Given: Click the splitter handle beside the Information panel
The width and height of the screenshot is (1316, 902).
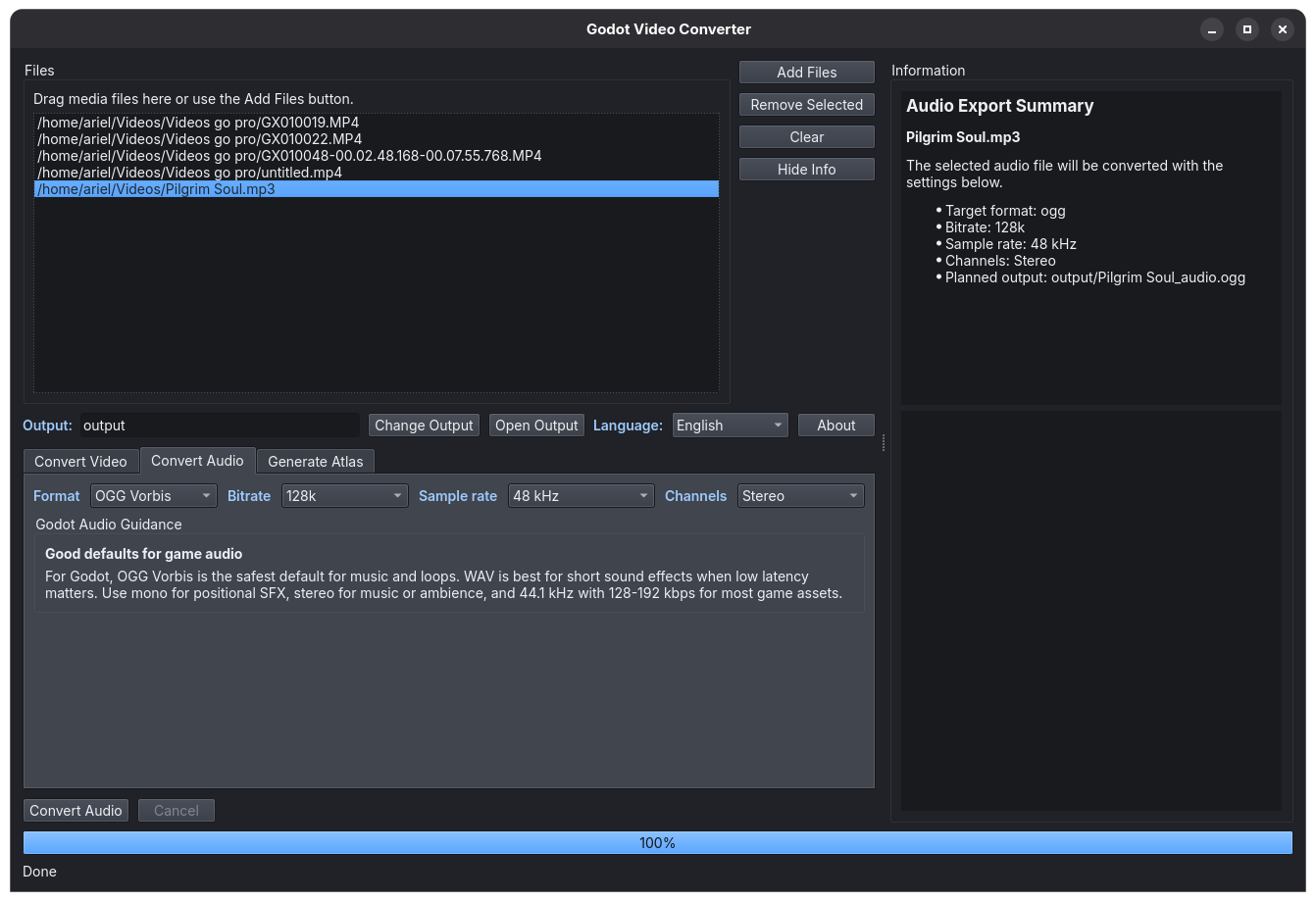Looking at the screenshot, I should coord(883,442).
